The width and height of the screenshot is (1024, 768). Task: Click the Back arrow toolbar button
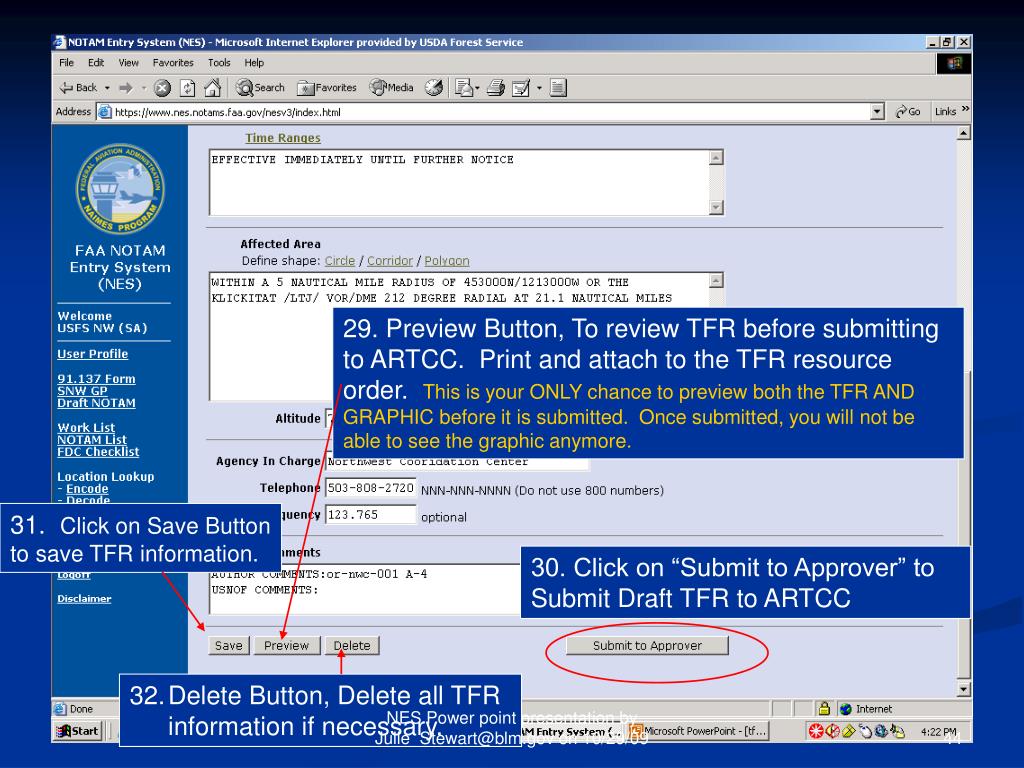click(78, 88)
